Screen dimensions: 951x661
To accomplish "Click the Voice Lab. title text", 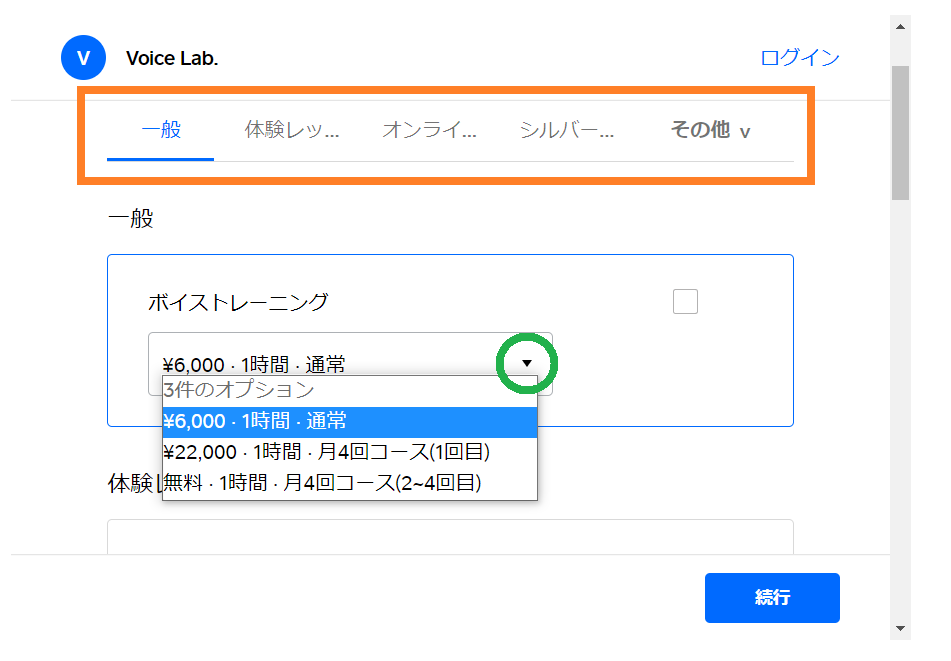I will (x=172, y=58).
